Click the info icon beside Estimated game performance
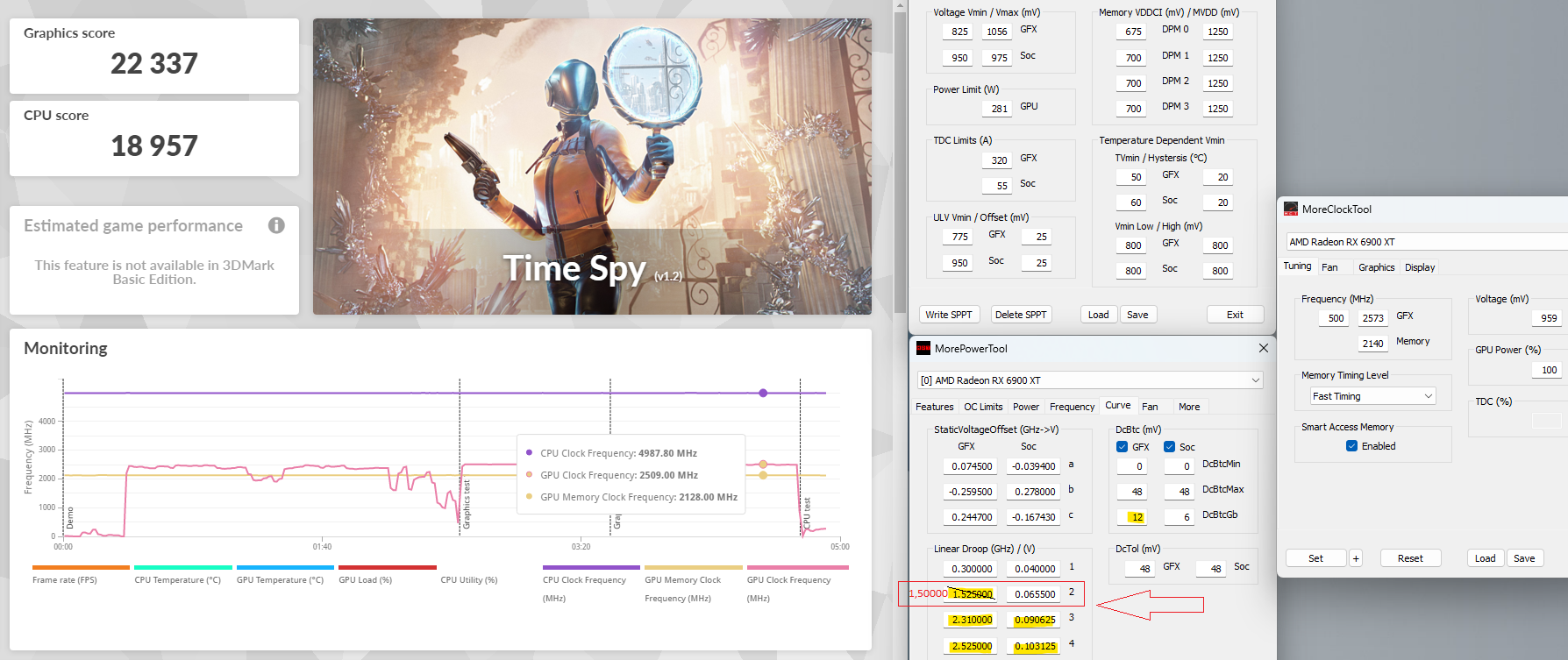The height and width of the screenshot is (660, 1568). 276,225
